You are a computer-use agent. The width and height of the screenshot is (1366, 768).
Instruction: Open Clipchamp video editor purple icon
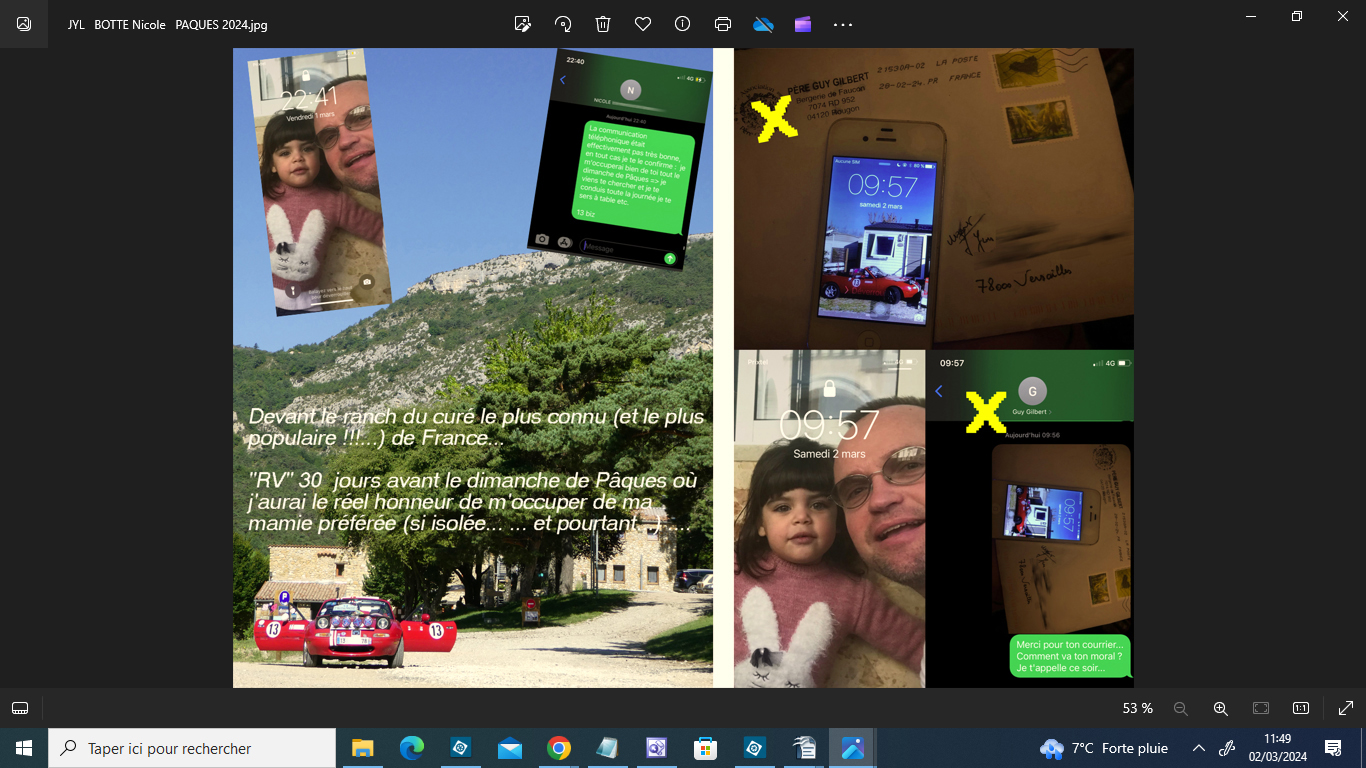point(803,24)
